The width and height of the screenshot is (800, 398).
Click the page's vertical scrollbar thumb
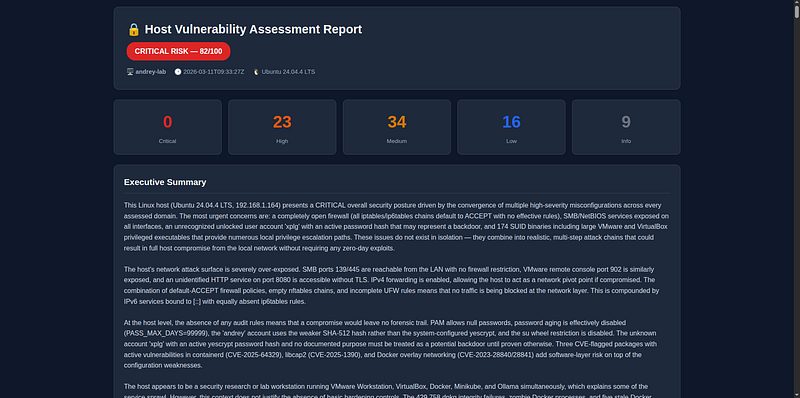[796, 12]
